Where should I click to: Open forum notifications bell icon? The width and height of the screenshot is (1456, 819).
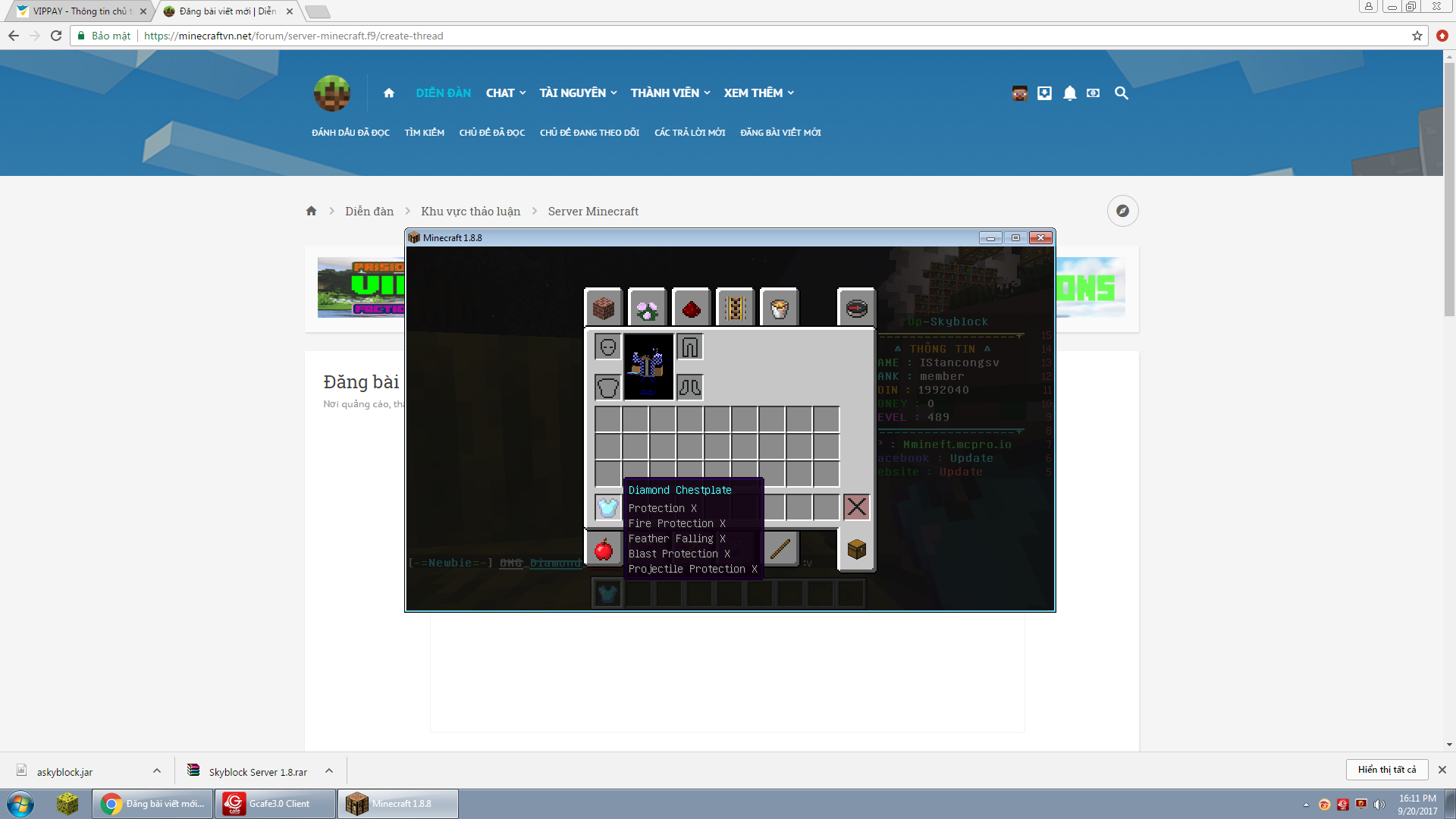pos(1069,93)
